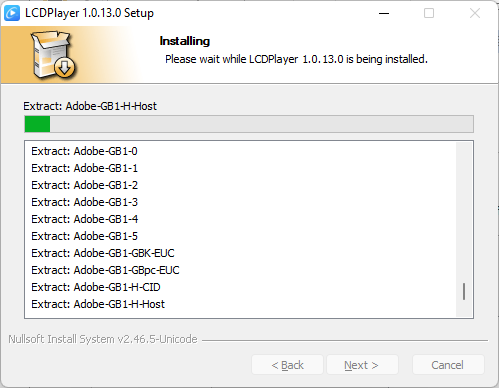This screenshot has width=499, height=388.
Task: Select log entry Extract: Adobe-GB1-1
Action: pos(84,168)
